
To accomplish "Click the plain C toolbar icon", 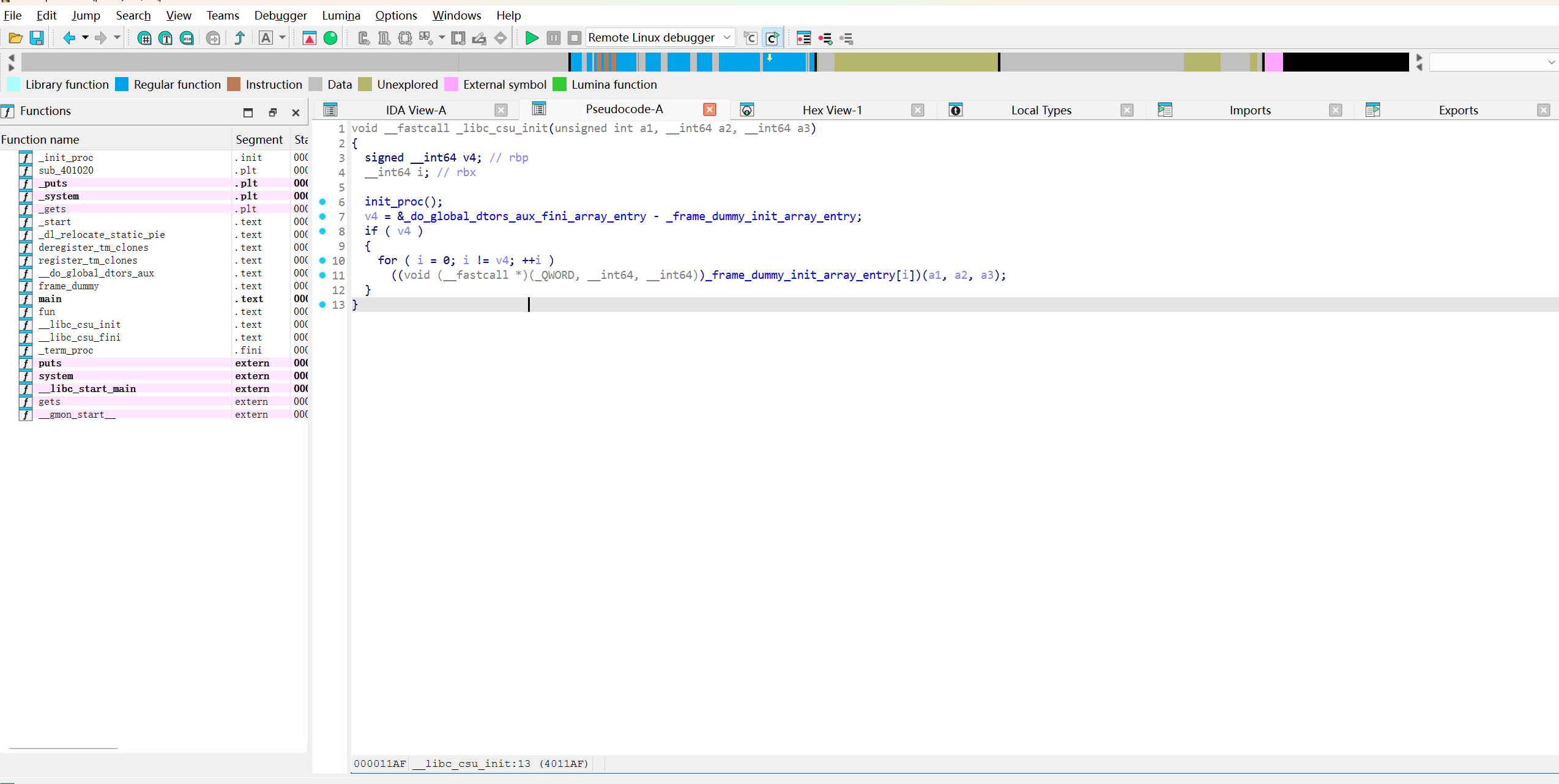I will tap(751, 39).
